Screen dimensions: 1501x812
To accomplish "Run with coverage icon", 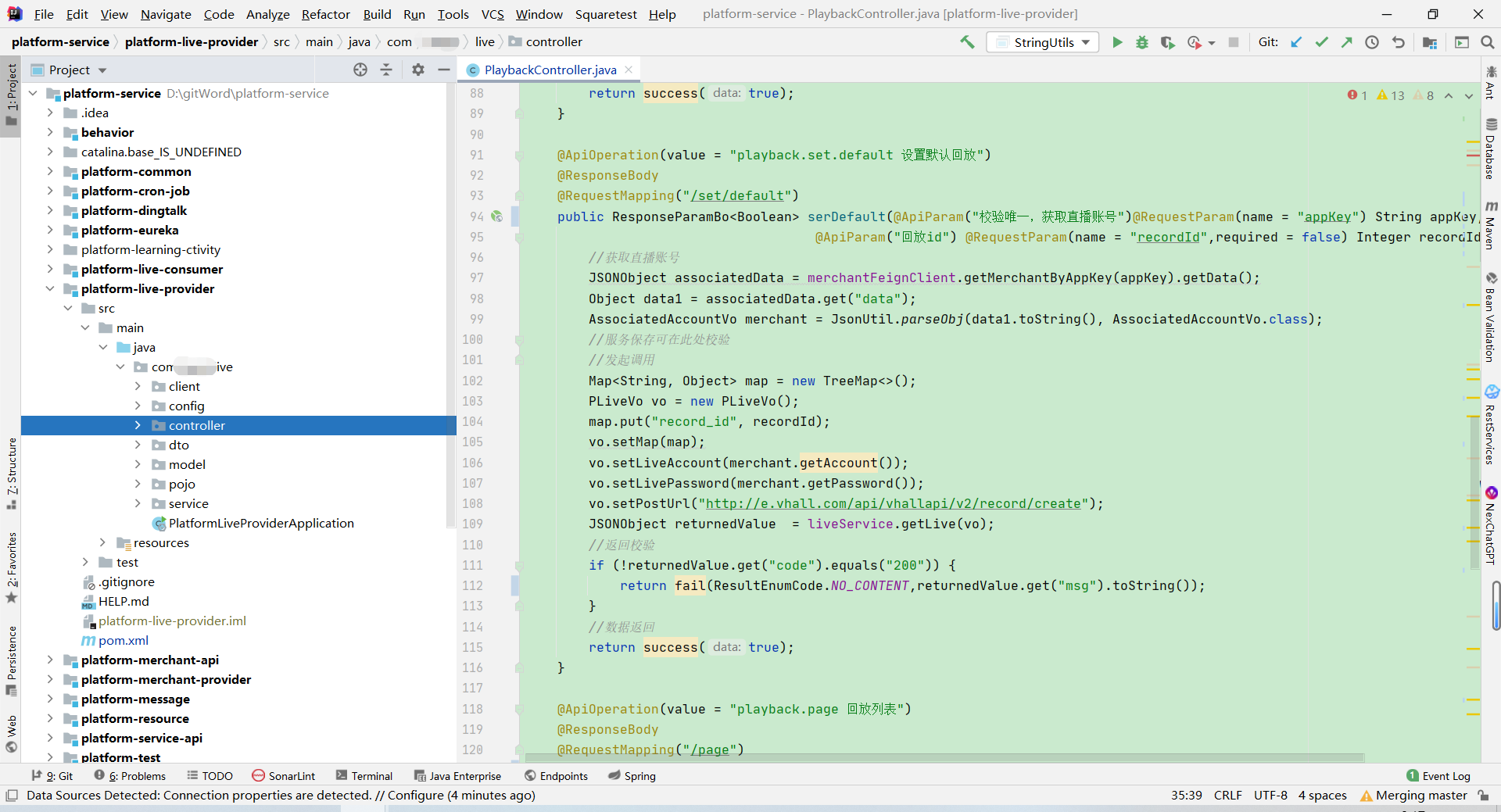I will 1167,42.
